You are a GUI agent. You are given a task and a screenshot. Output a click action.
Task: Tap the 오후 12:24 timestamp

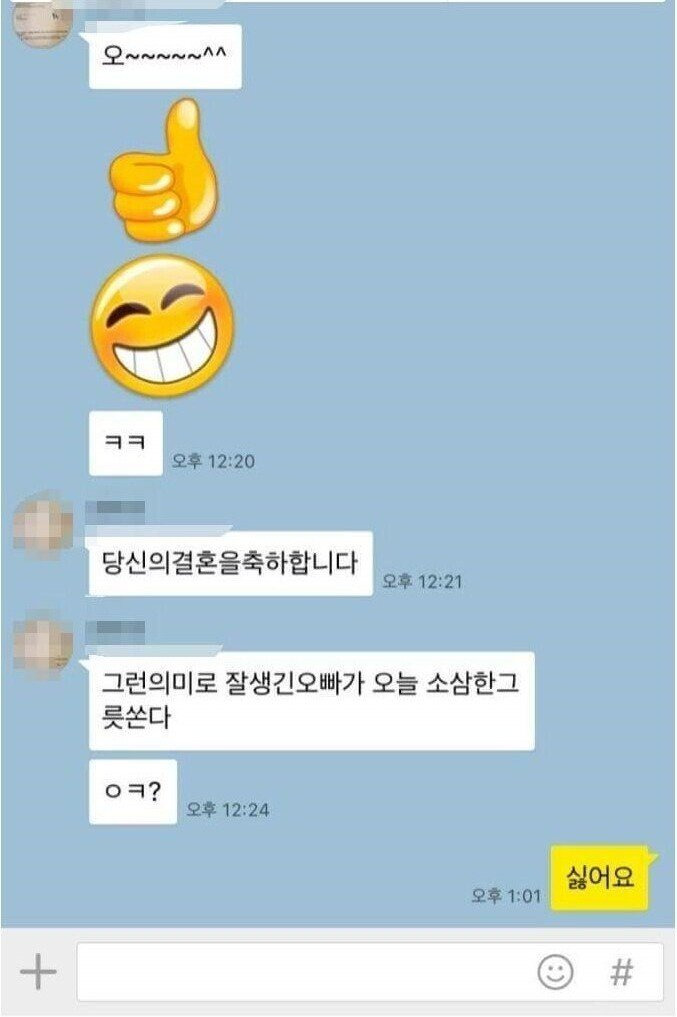[228, 809]
